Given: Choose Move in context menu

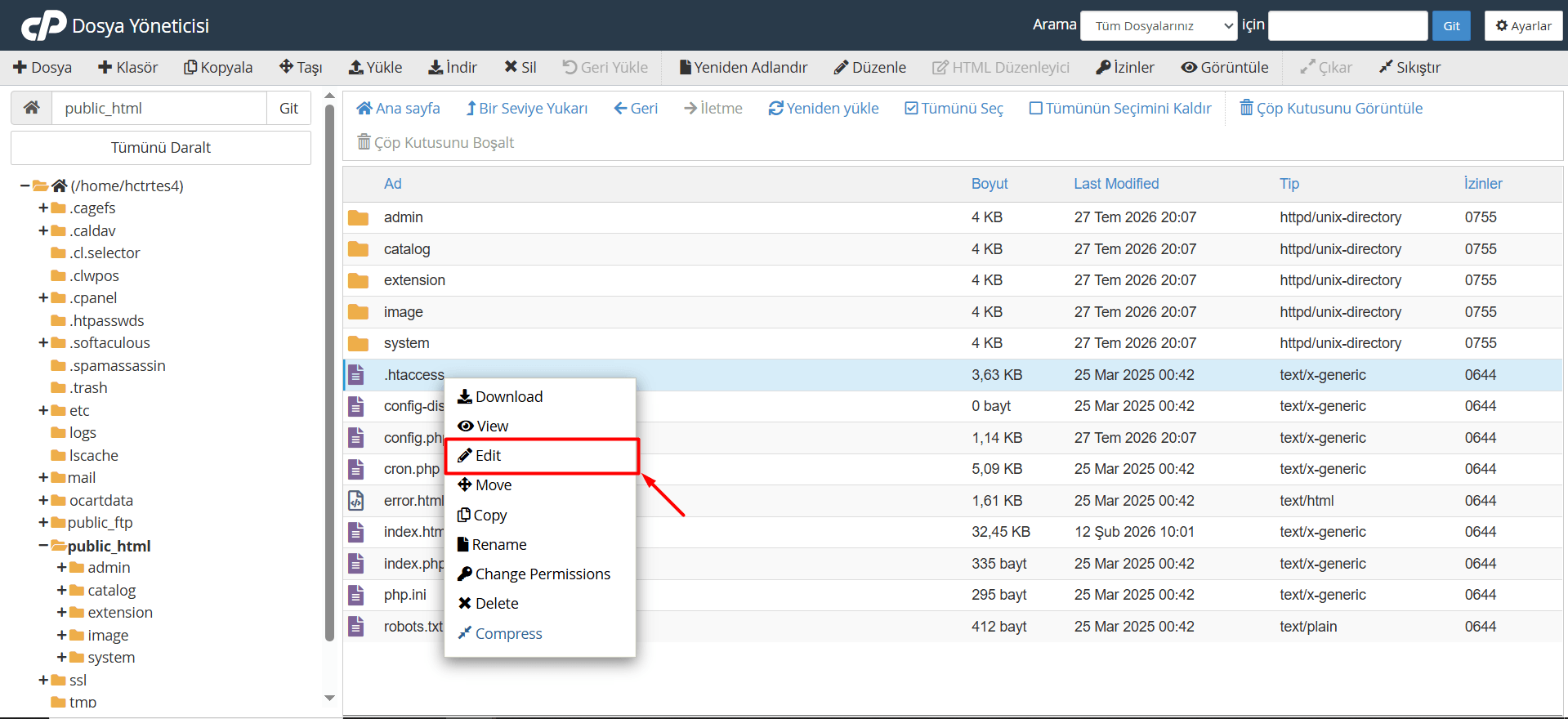Looking at the screenshot, I should (485, 485).
